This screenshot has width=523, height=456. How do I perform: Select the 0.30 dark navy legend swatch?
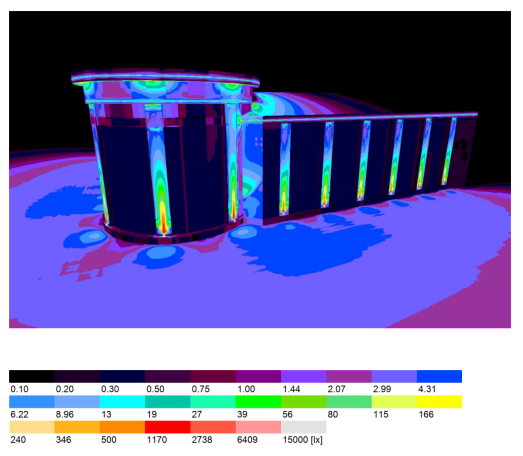(122, 376)
